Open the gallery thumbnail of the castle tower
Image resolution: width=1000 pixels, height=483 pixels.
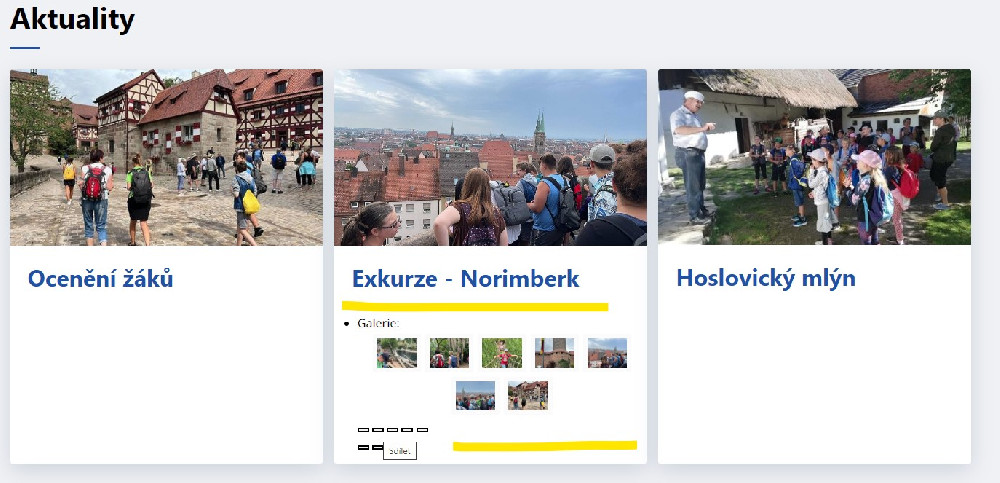coord(554,353)
